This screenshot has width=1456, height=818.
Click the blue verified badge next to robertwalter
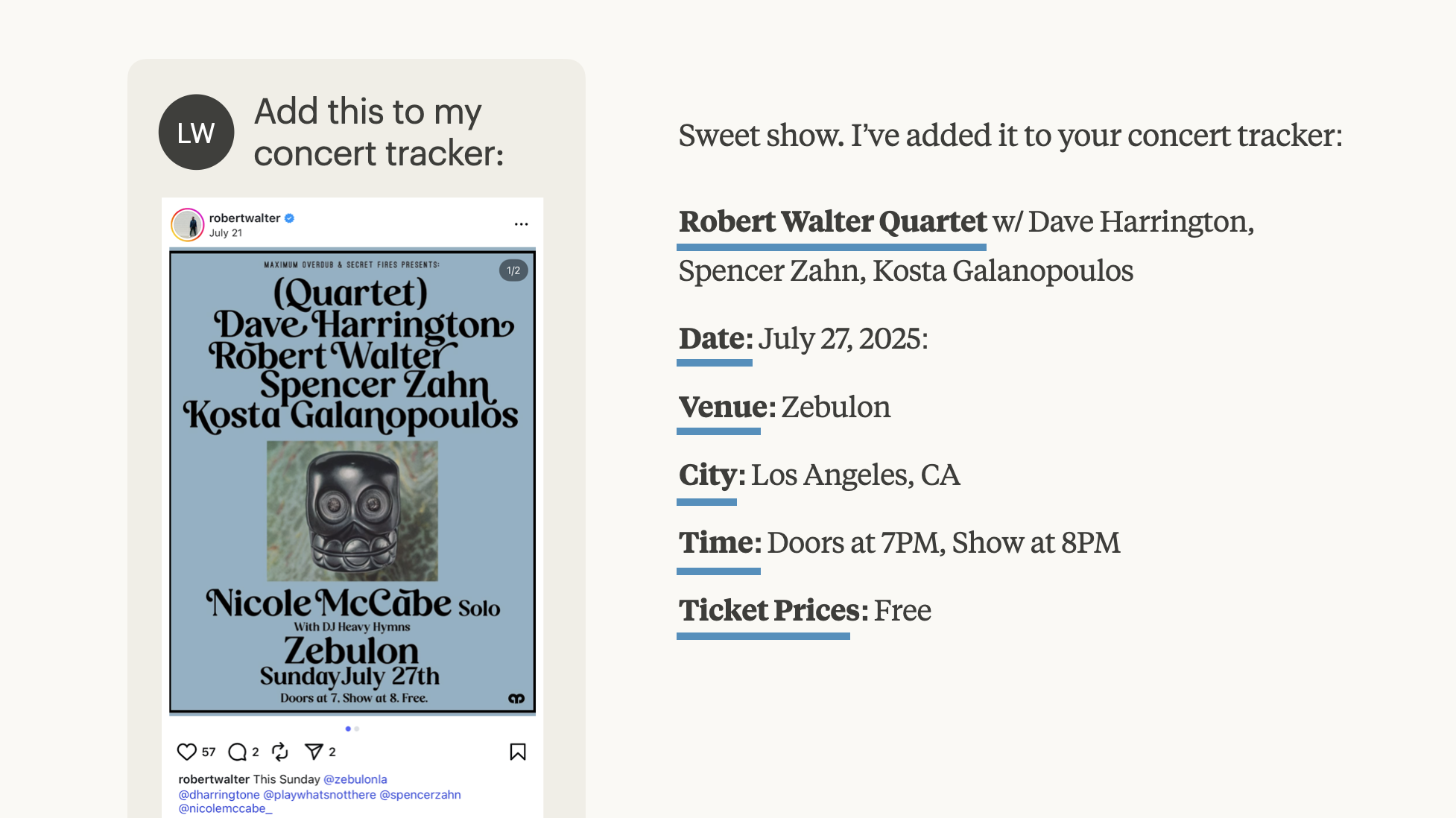[290, 218]
